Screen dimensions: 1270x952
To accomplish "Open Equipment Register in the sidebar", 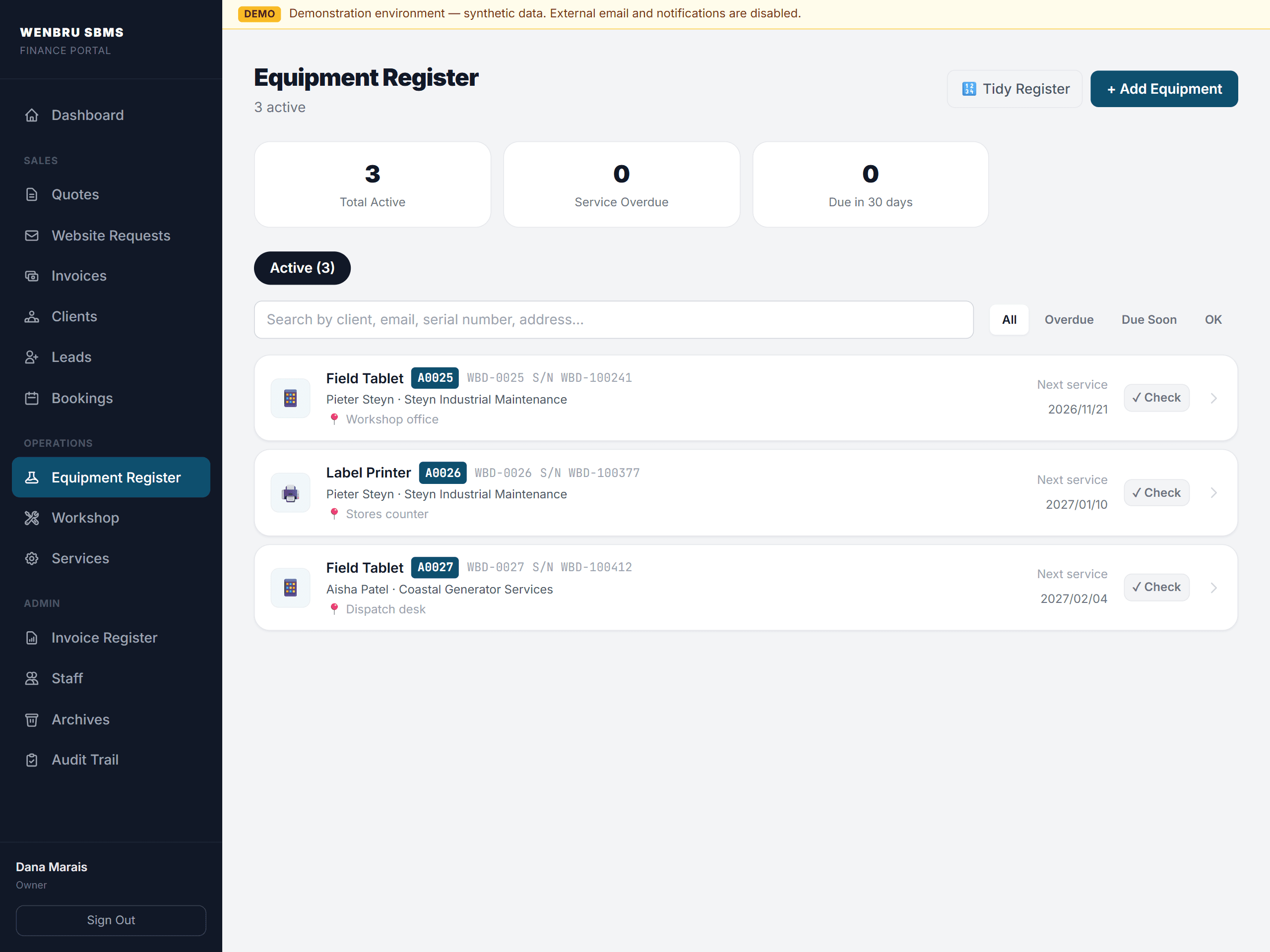I will coord(111,477).
